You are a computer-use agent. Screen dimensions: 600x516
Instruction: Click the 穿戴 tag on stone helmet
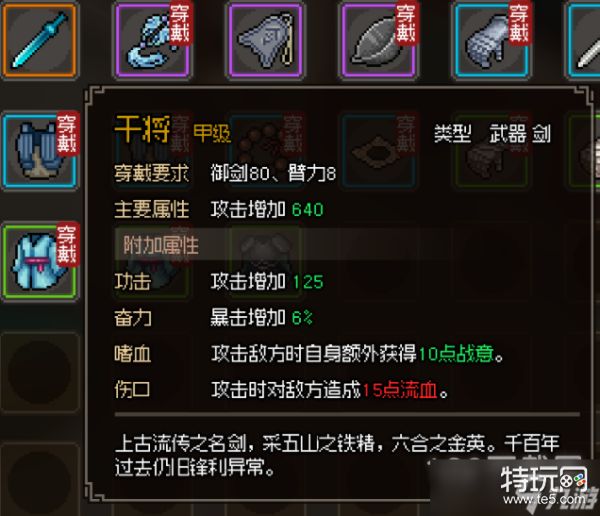pos(406,24)
